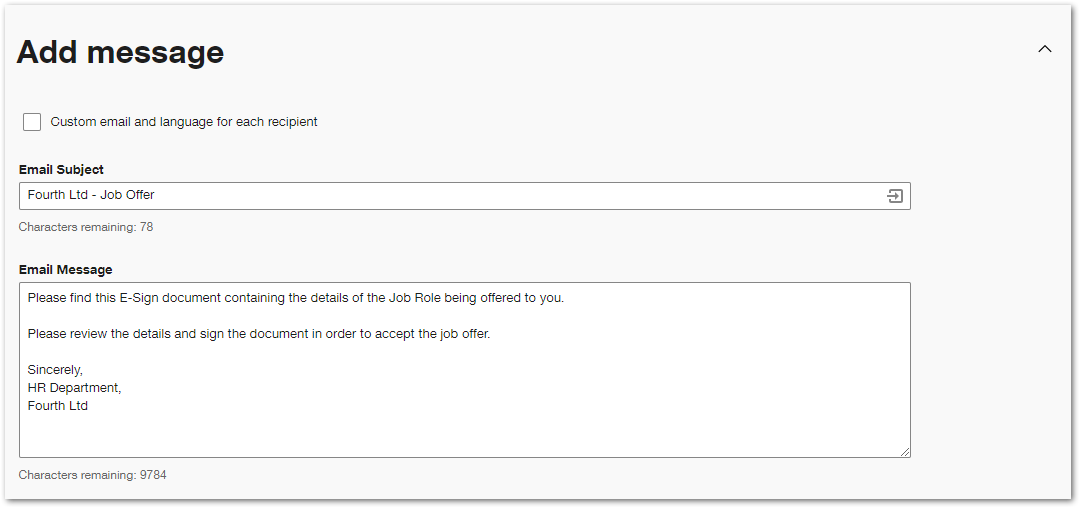Enable Custom email and language checkbox

pyautogui.click(x=32, y=122)
